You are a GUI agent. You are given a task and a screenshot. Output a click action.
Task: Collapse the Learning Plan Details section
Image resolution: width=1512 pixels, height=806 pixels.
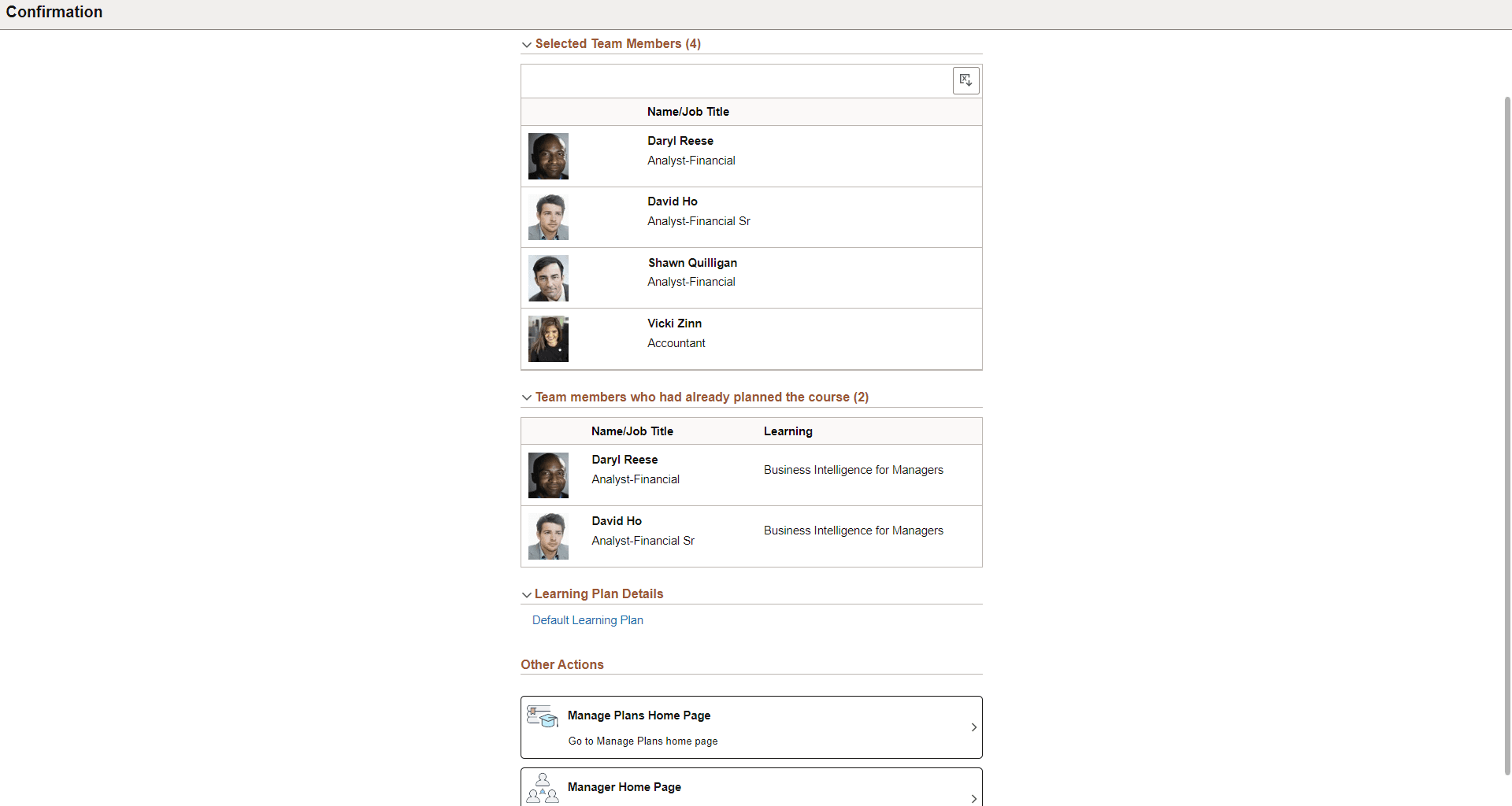pos(526,595)
